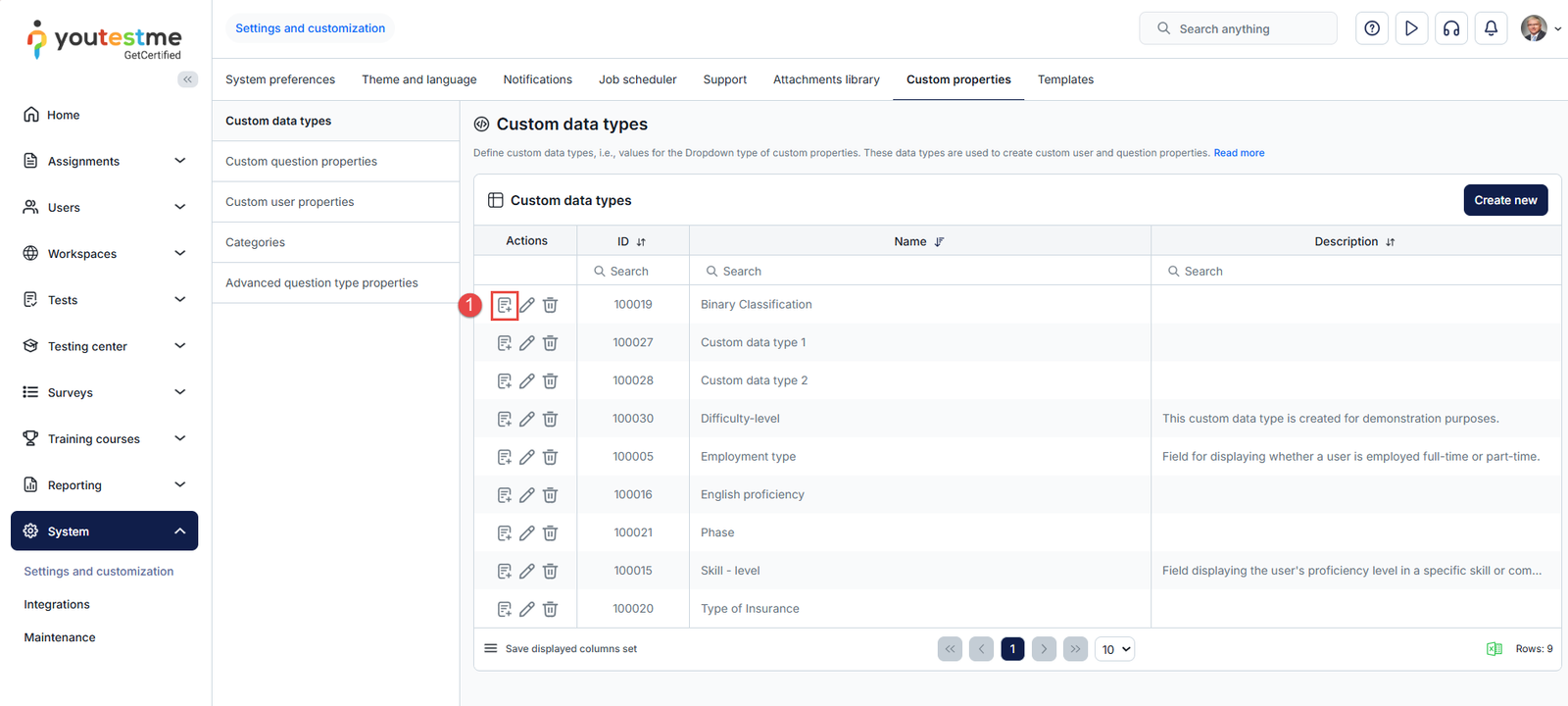The image size is (1568, 706).
Task: Open the rows-per-page dropdown
Action: pyautogui.click(x=1114, y=649)
